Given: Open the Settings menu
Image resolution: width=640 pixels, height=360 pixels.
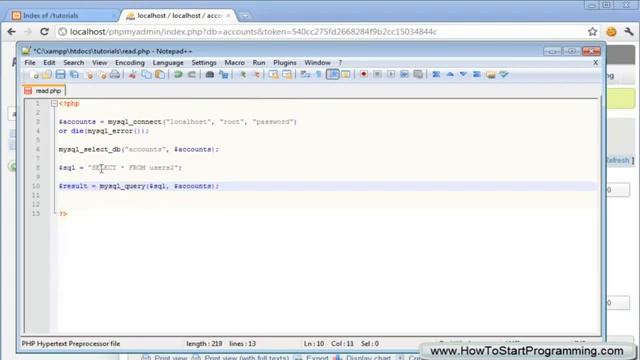Looking at the screenshot, I should point(204,63).
